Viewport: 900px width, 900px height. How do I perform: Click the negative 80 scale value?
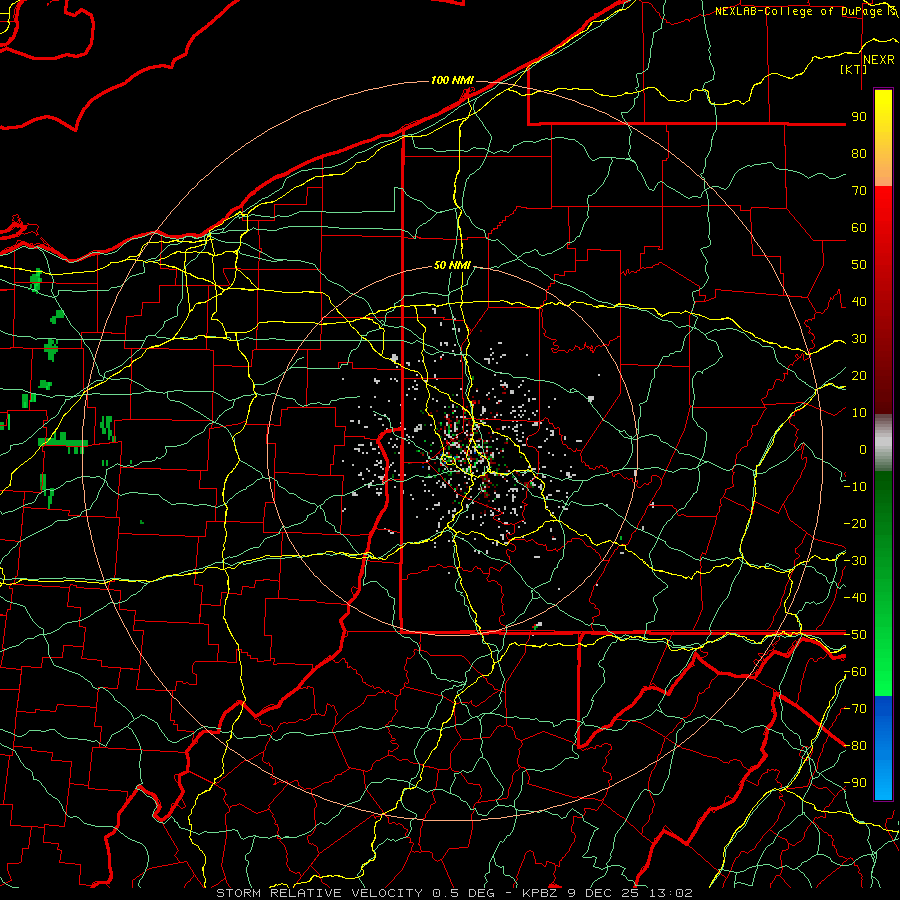[x=855, y=746]
